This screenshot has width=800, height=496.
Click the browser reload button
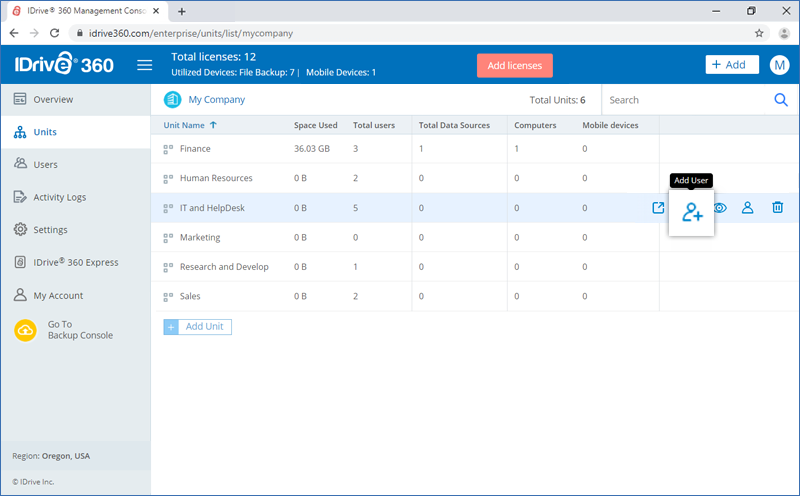click(55, 33)
